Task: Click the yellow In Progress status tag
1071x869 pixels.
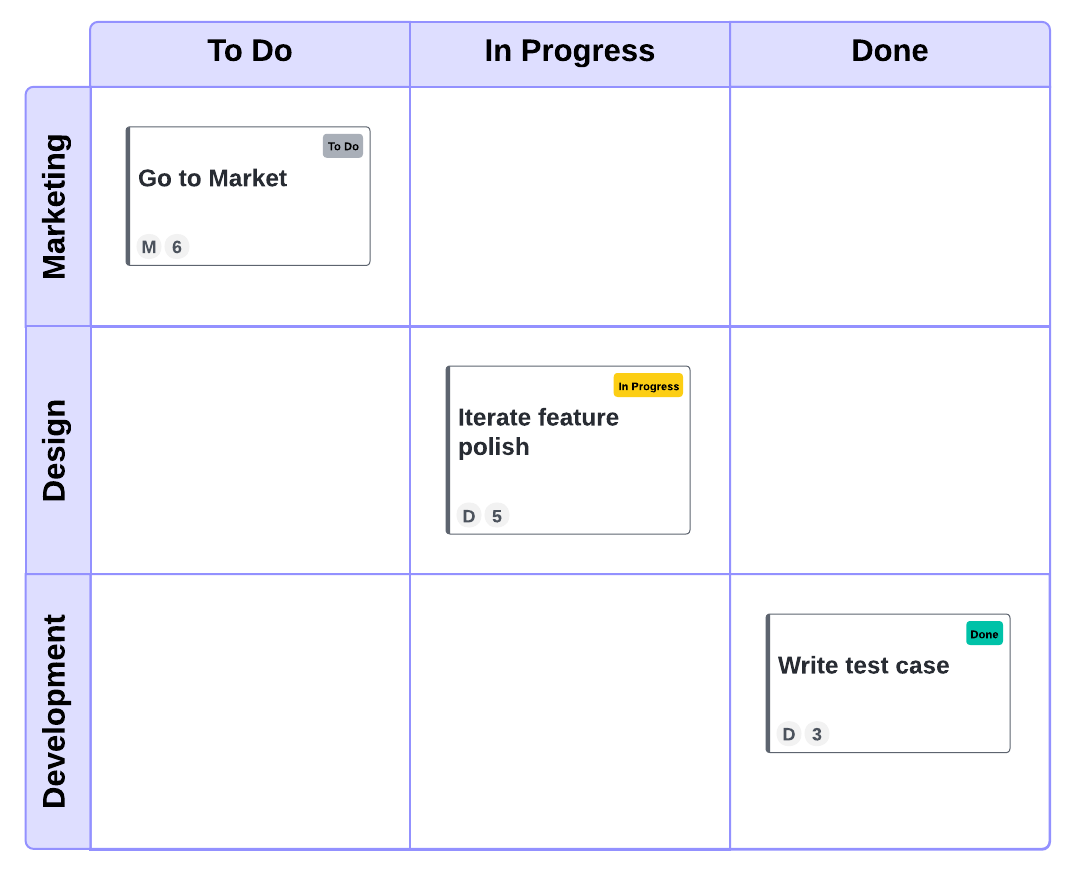Action: (648, 386)
